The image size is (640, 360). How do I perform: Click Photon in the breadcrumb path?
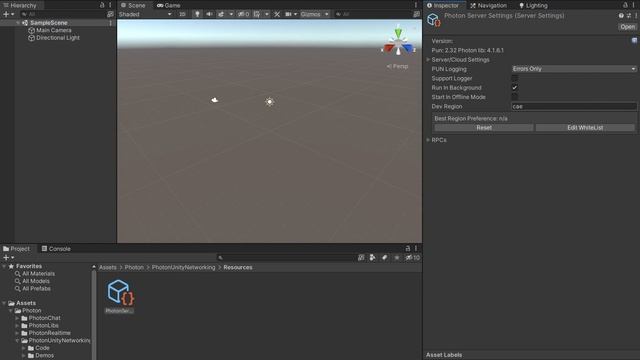pos(134,267)
